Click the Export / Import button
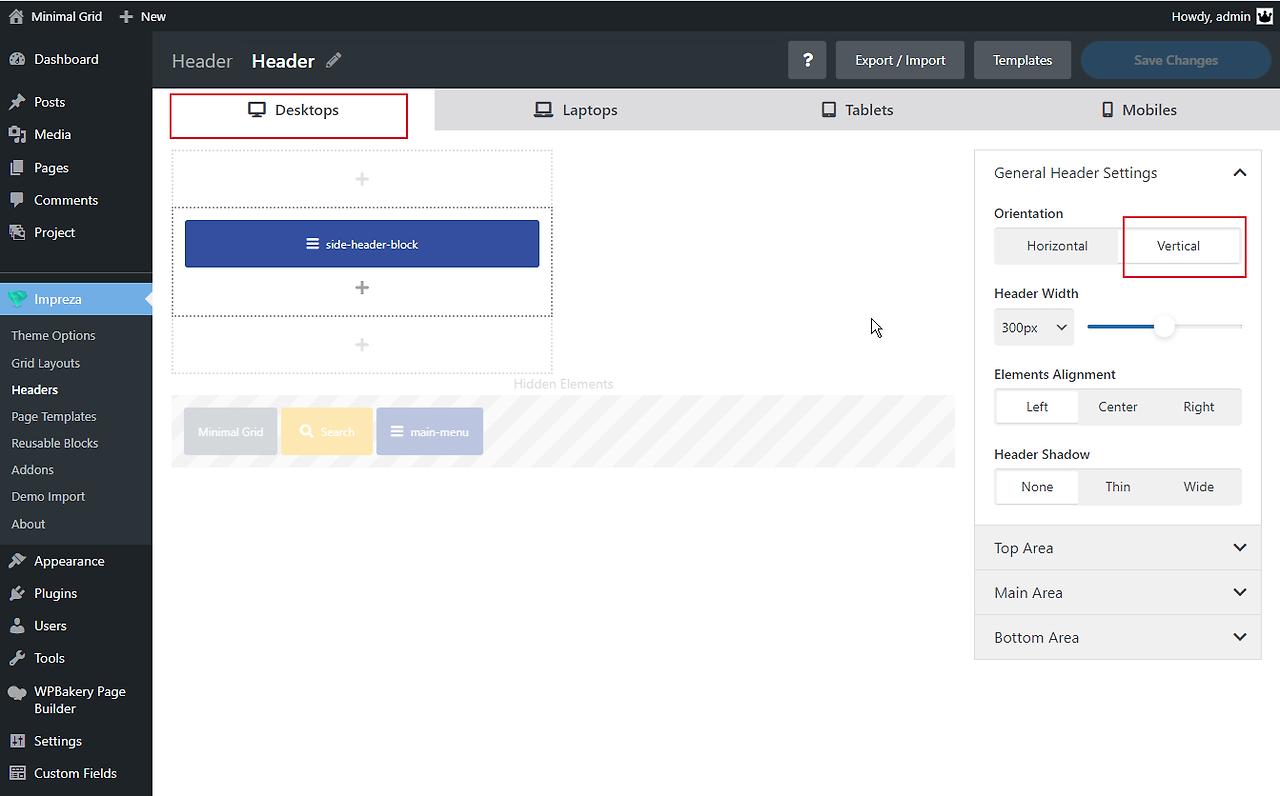 [x=900, y=60]
